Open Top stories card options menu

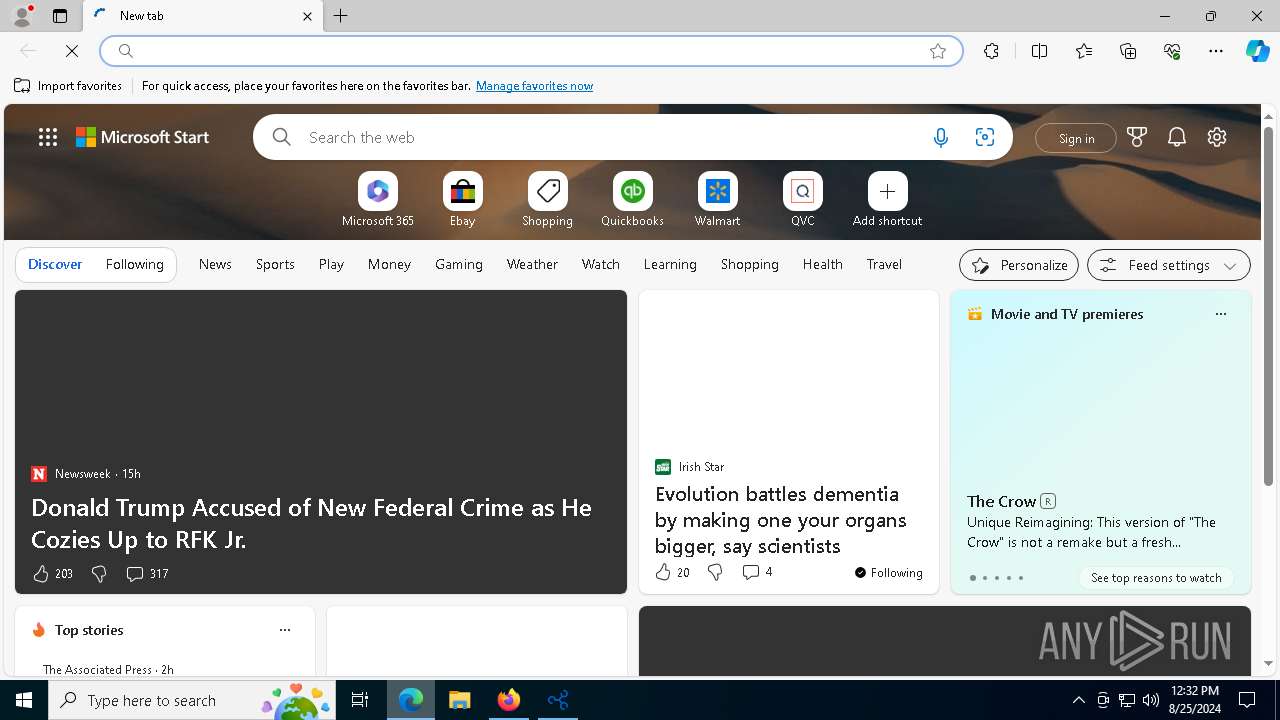(x=285, y=630)
